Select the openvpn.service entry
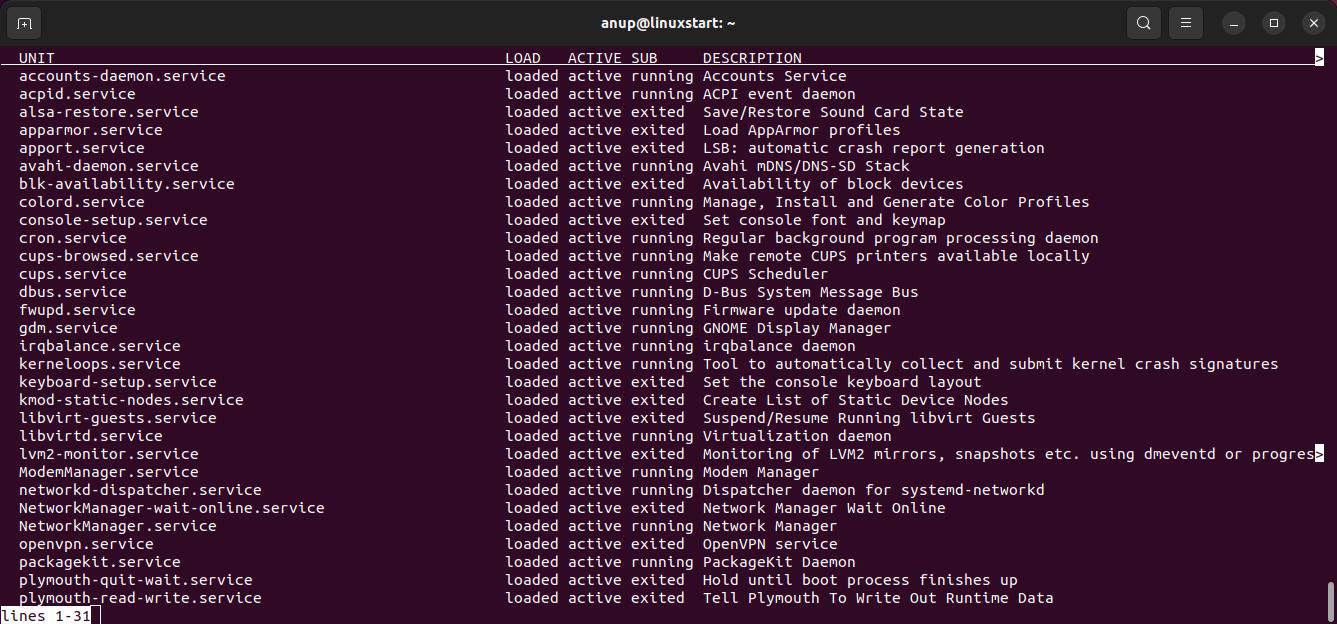Screen dimensions: 1337x624 pyautogui.click(x=85, y=543)
